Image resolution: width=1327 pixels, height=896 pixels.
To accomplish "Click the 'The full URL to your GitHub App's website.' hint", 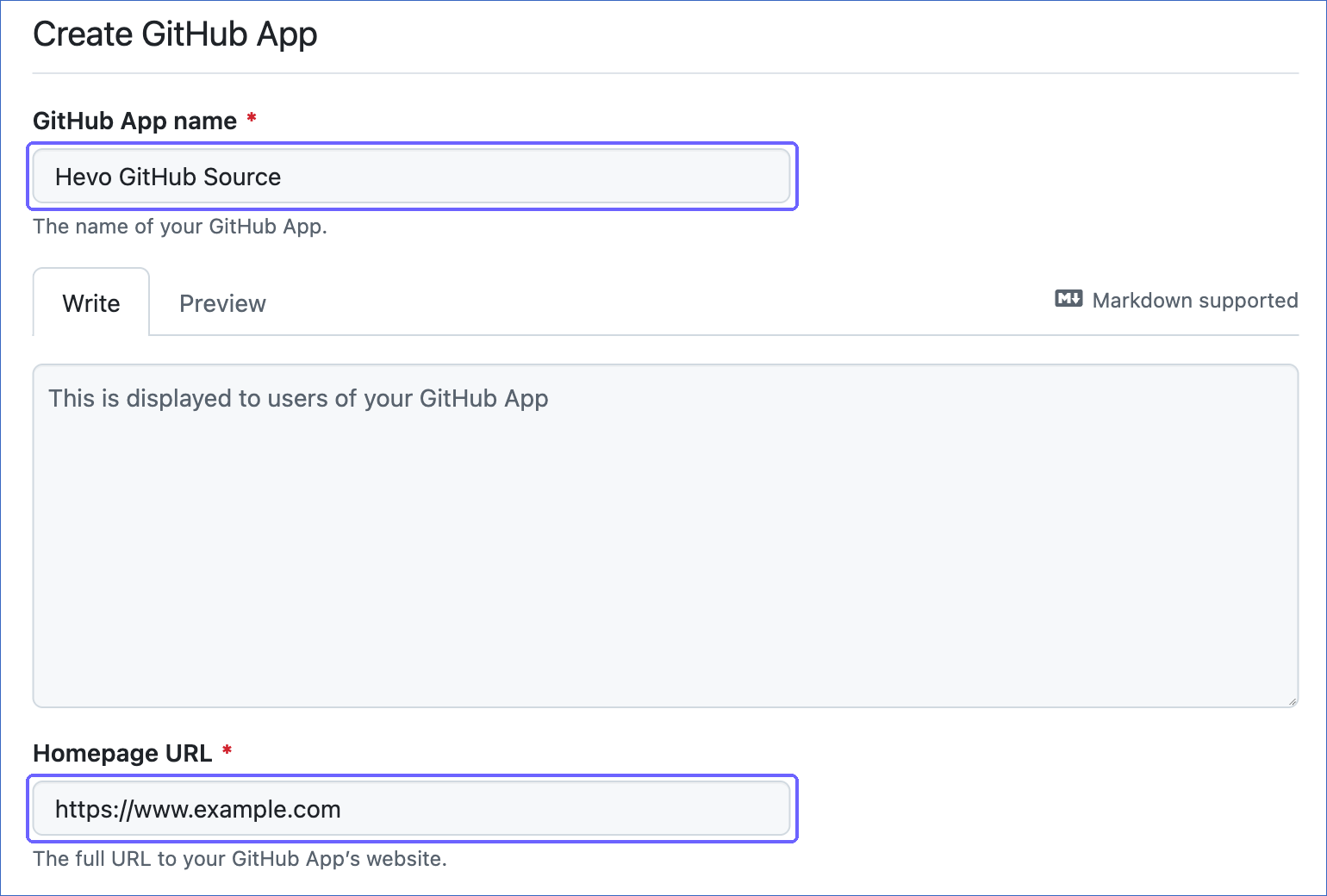I will coord(240,859).
